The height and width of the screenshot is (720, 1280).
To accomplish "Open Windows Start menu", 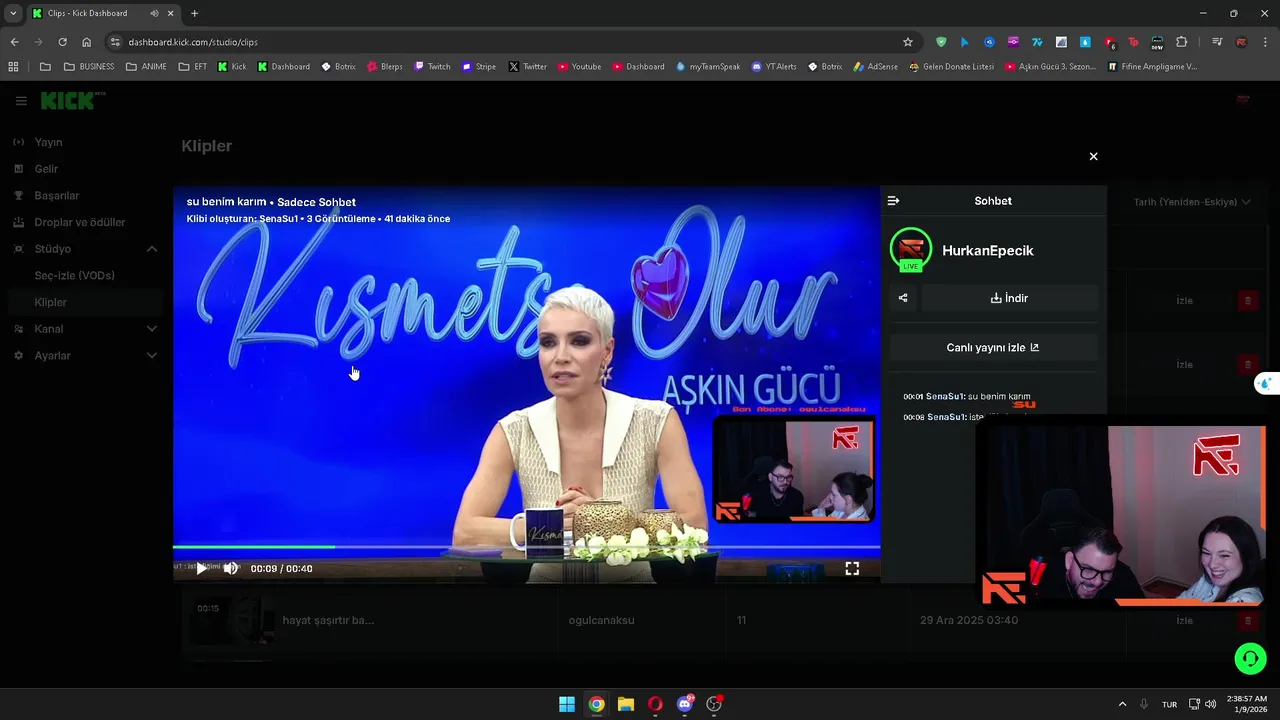I will tap(567, 704).
